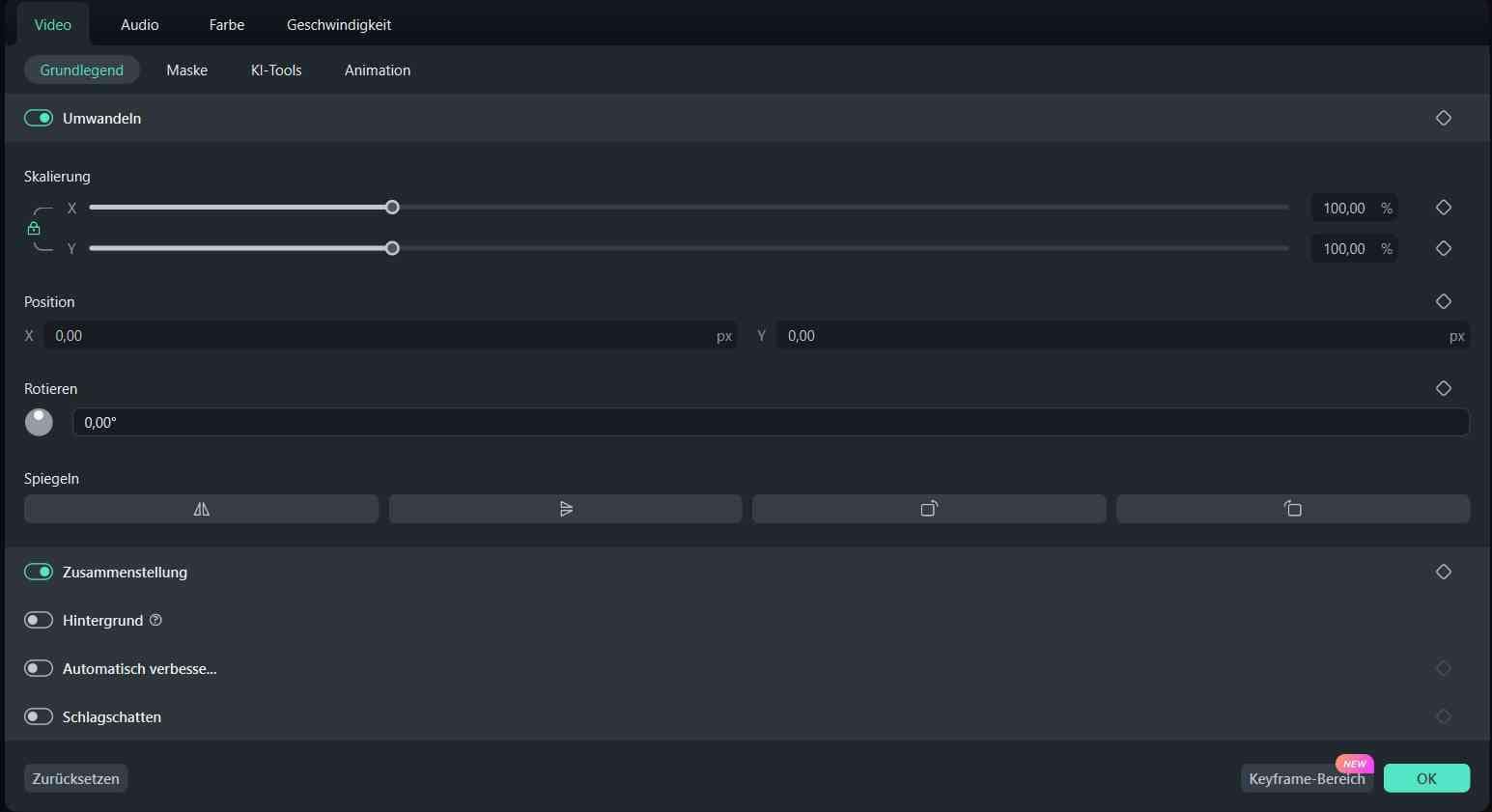Screen dimensions: 1492x812
Task: Add keyframe for Skalierung X
Action: tap(1444, 208)
